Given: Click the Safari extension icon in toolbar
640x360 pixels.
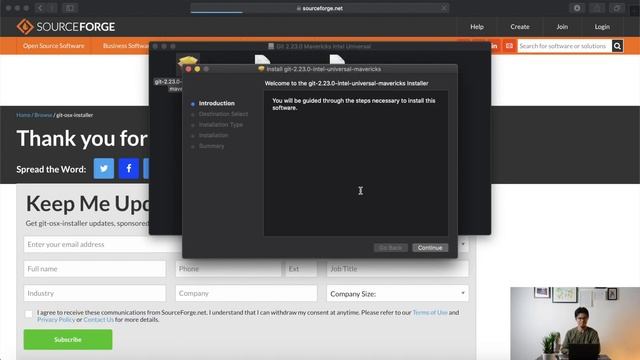Looking at the screenshot, I should pyautogui.click(x=577, y=8).
